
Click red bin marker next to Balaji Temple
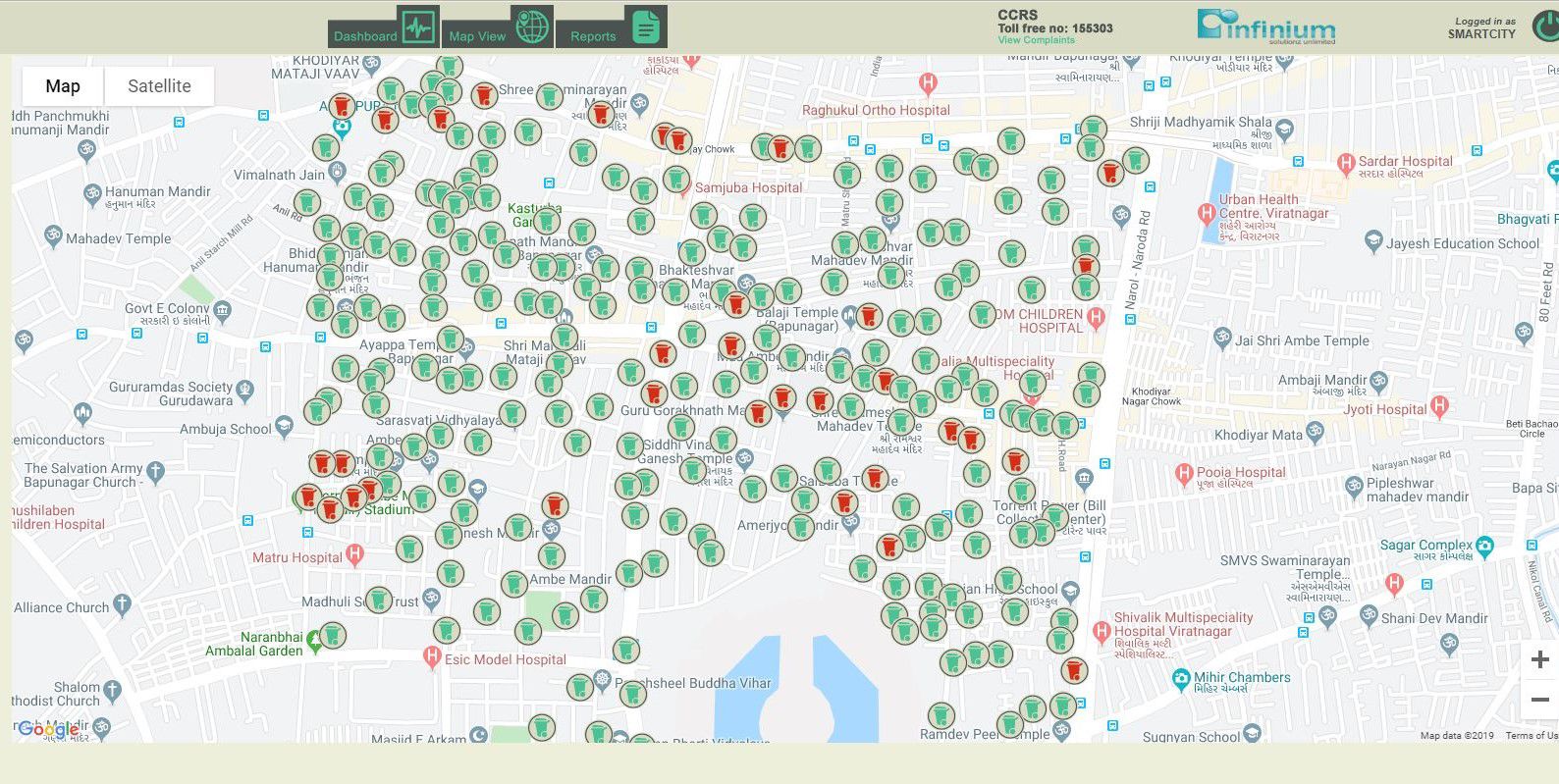868,316
